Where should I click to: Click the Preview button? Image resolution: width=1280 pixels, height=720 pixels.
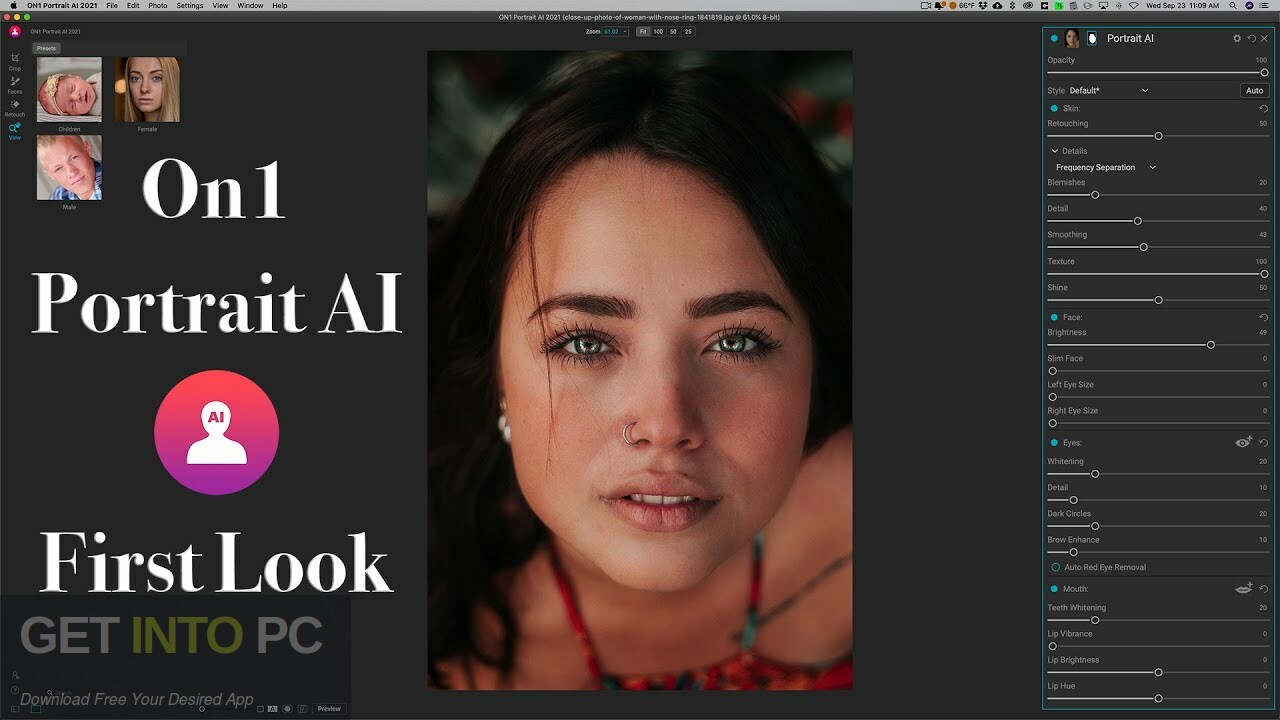[x=329, y=709]
